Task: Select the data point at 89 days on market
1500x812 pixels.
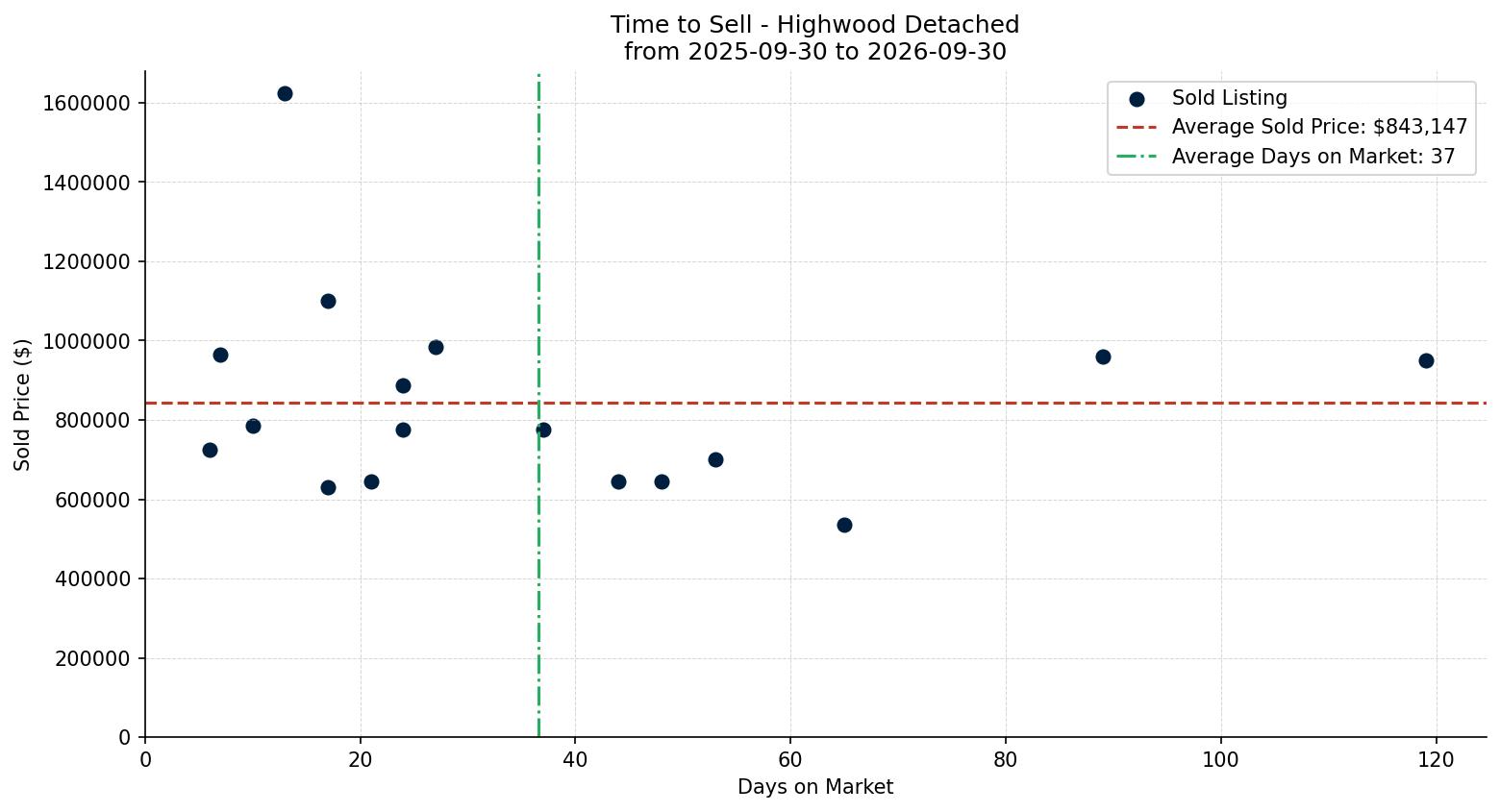Action: pos(1103,357)
